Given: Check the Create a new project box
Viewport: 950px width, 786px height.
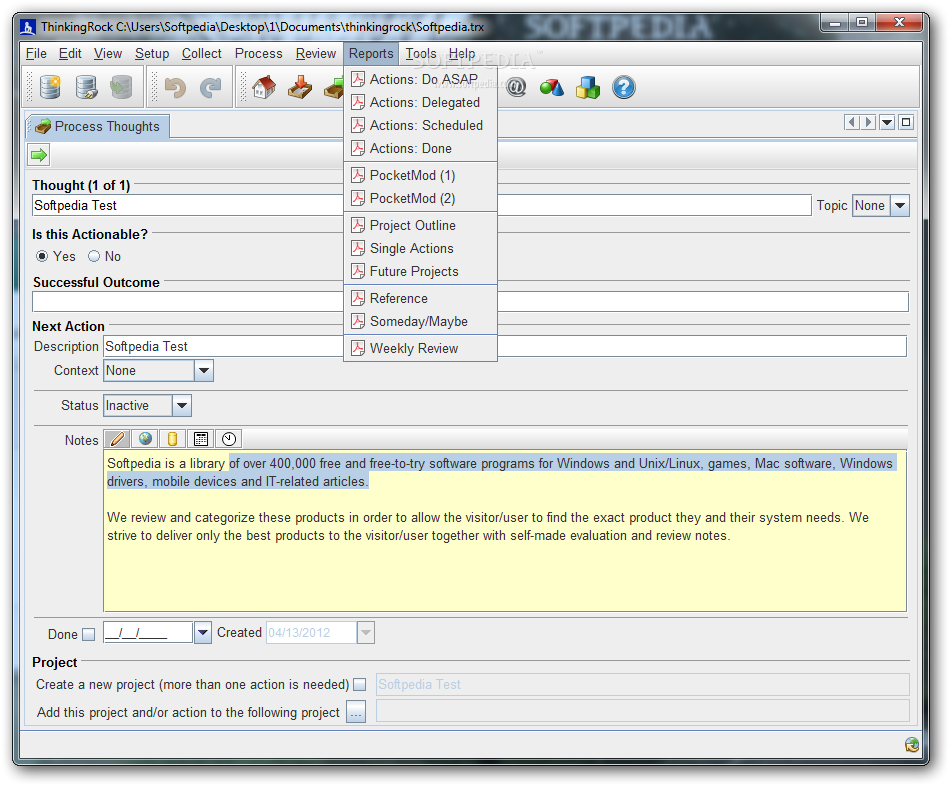Looking at the screenshot, I should [360, 684].
